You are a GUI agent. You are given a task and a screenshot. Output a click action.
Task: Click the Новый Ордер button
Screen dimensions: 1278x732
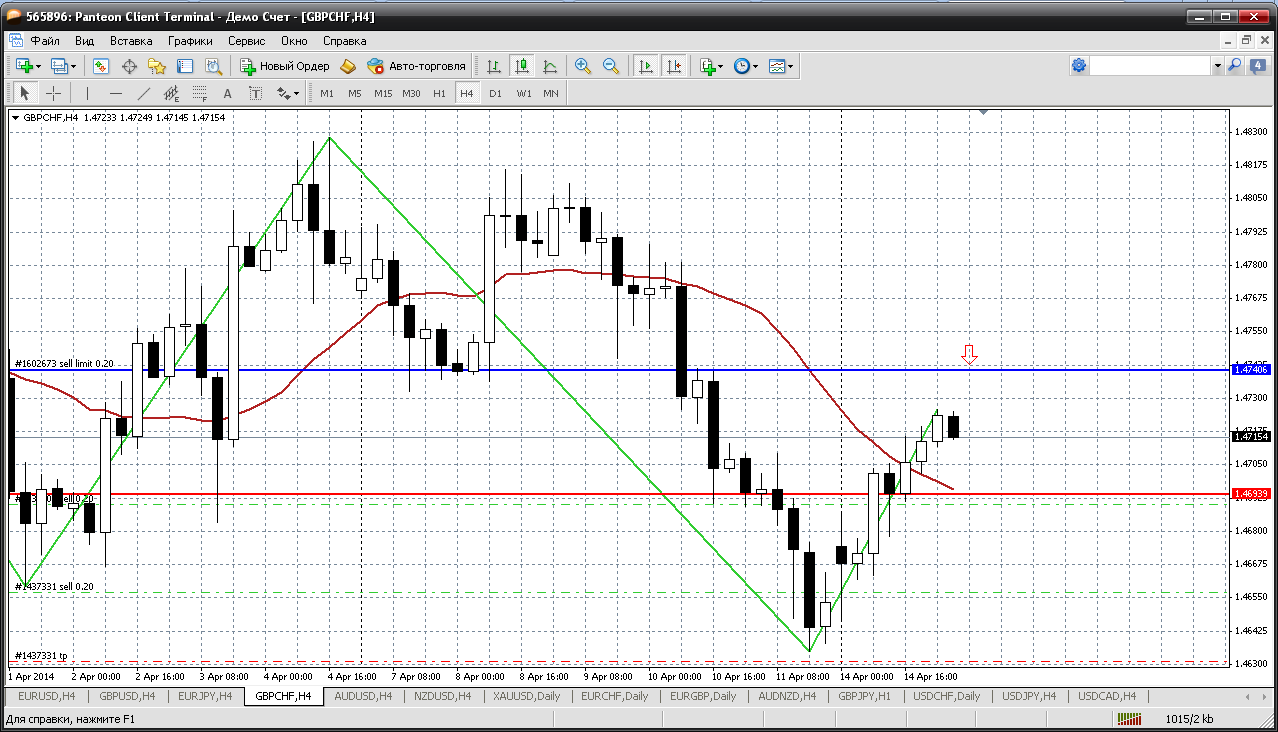click(x=285, y=66)
